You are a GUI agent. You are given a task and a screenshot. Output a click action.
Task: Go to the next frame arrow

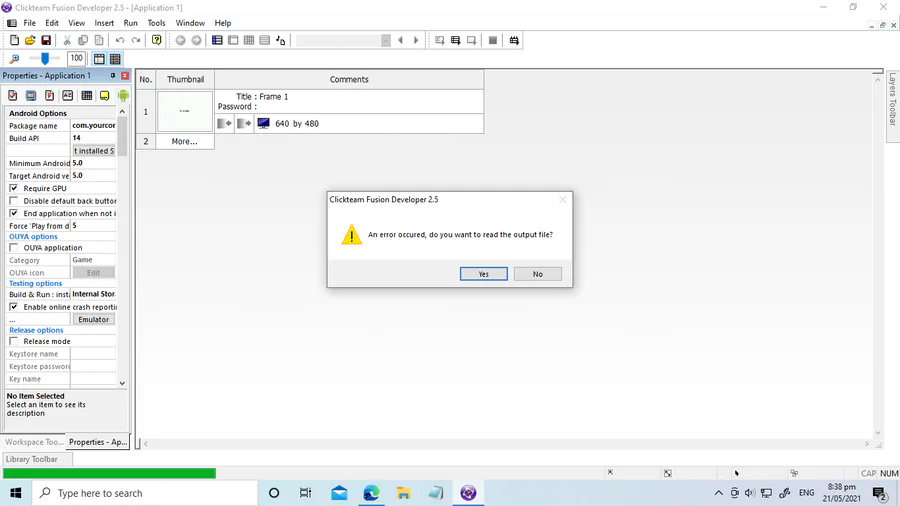416,40
